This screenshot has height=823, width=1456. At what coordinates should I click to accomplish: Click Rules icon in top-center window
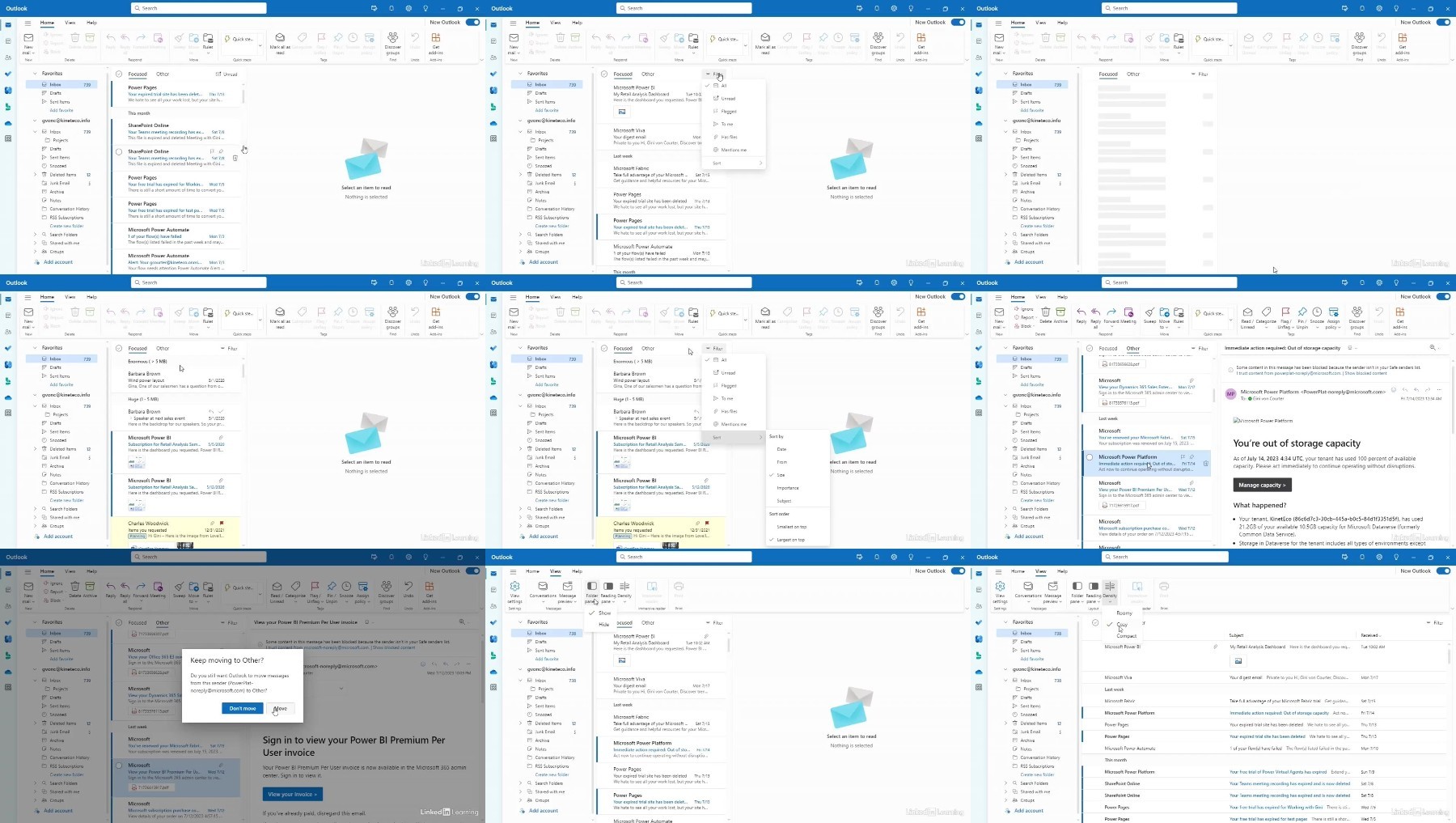pos(693,38)
